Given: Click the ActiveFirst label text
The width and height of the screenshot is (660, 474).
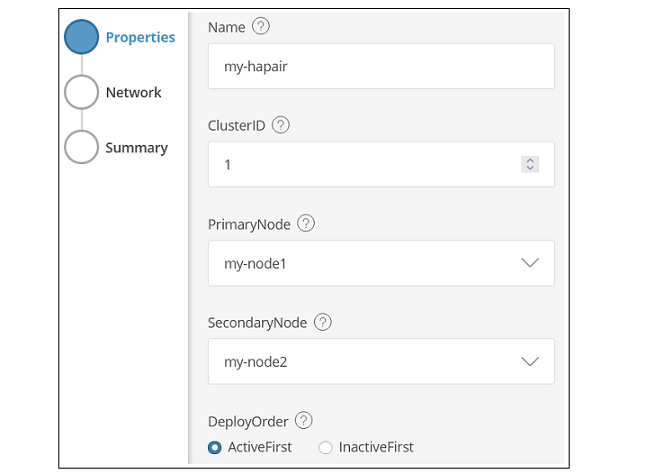Looking at the screenshot, I should [x=260, y=447].
